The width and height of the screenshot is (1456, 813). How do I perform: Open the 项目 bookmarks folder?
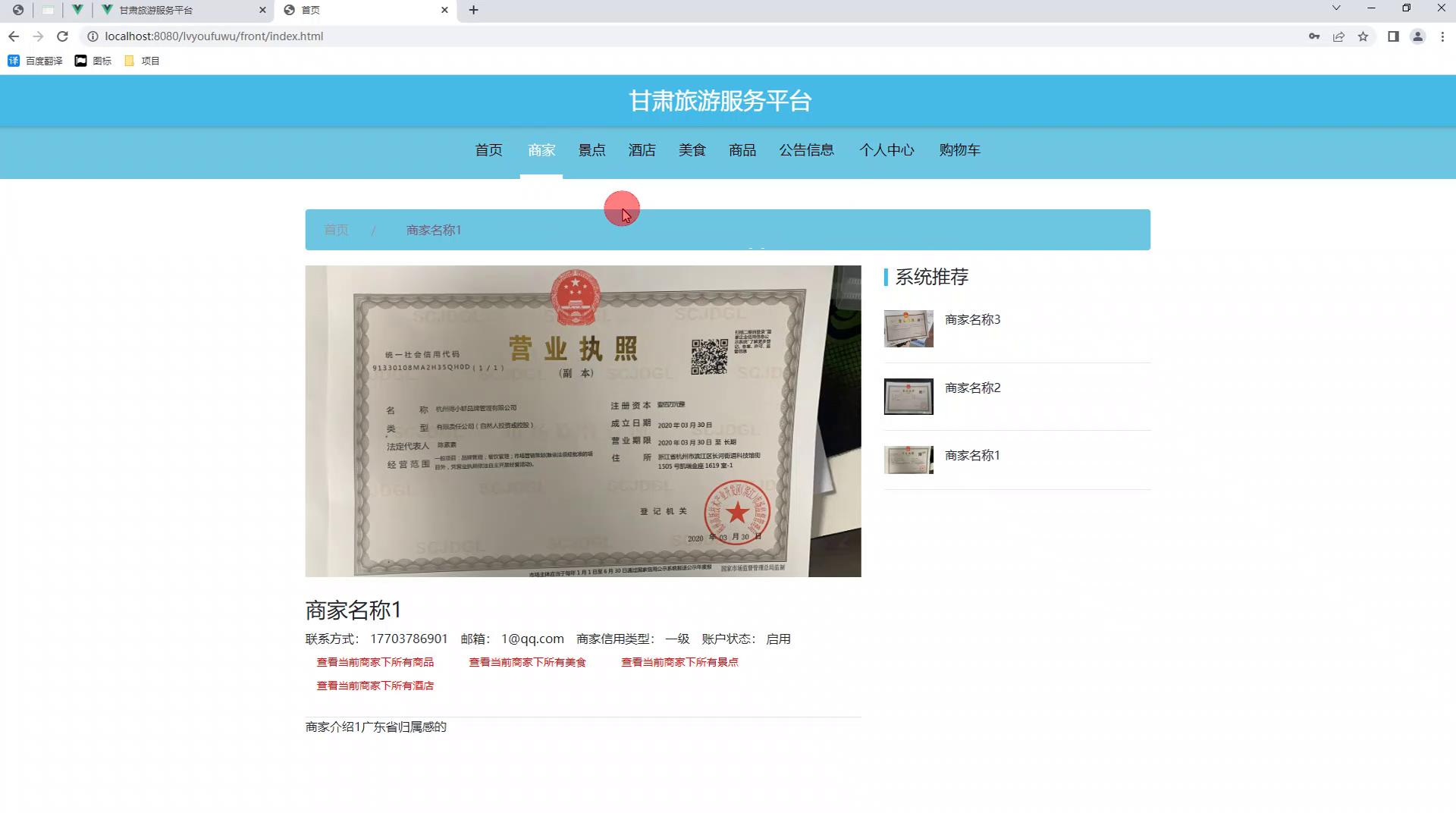141,61
